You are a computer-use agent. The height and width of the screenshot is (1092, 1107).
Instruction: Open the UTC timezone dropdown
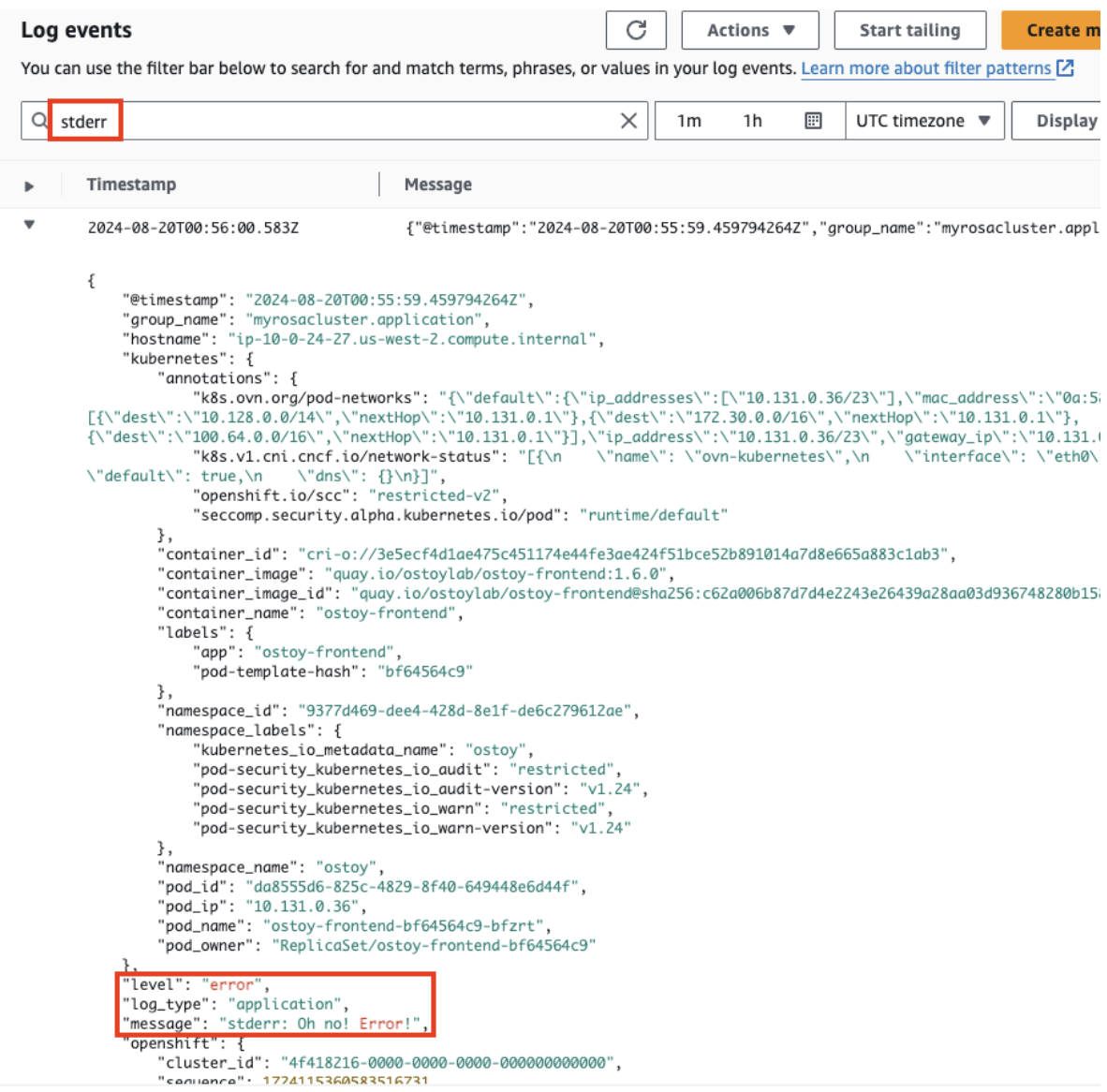(923, 121)
